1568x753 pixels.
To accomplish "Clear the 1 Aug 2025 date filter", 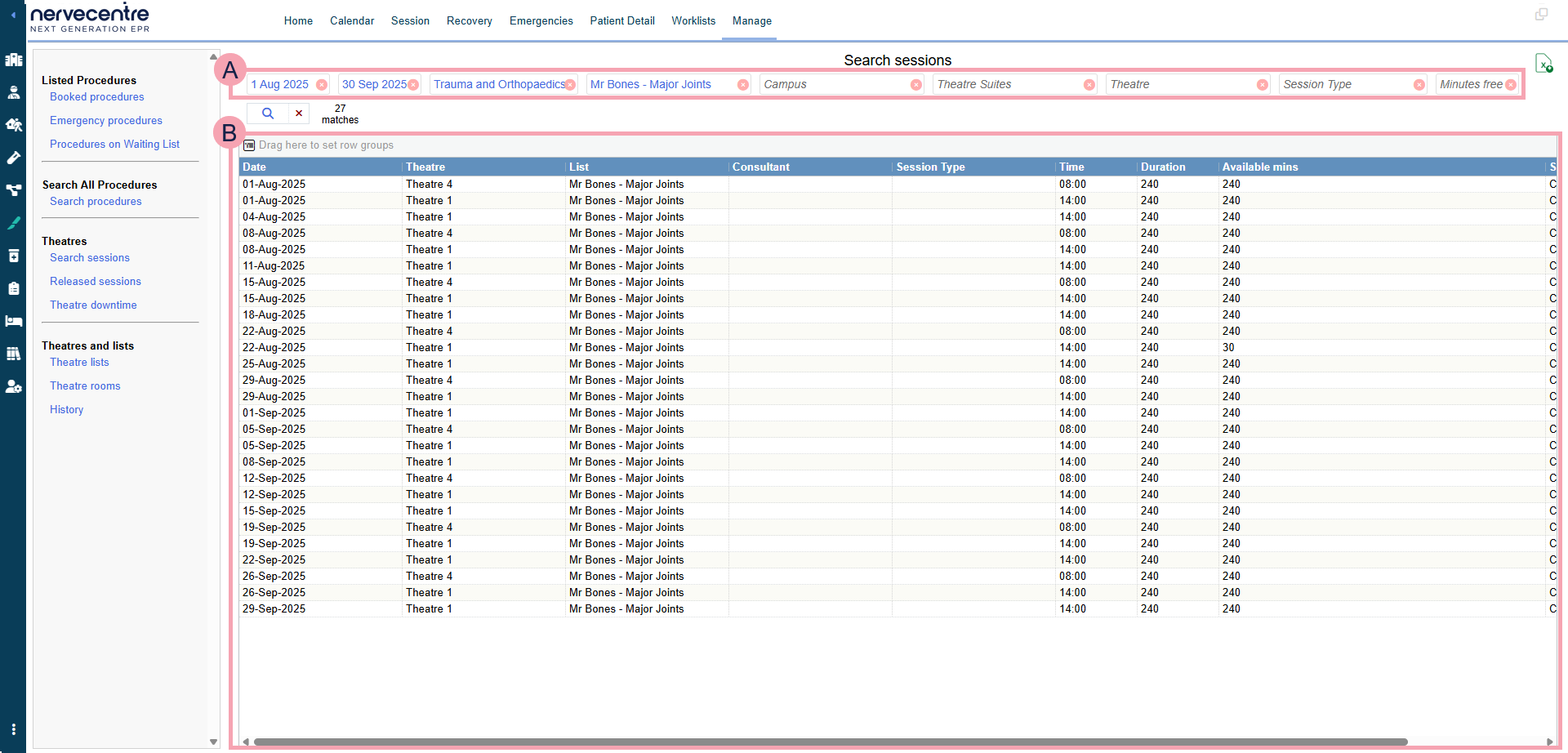I will (x=322, y=85).
